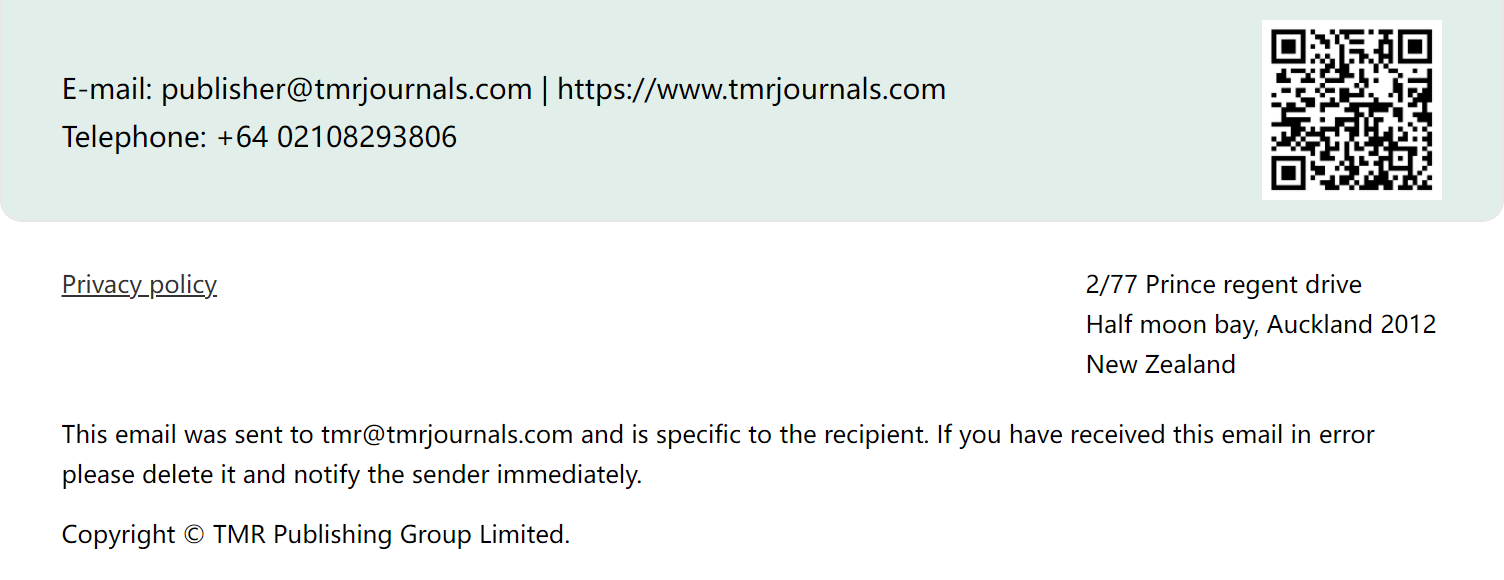
Task: Click the QR code's bottom-left corner square
Action: point(1291,171)
